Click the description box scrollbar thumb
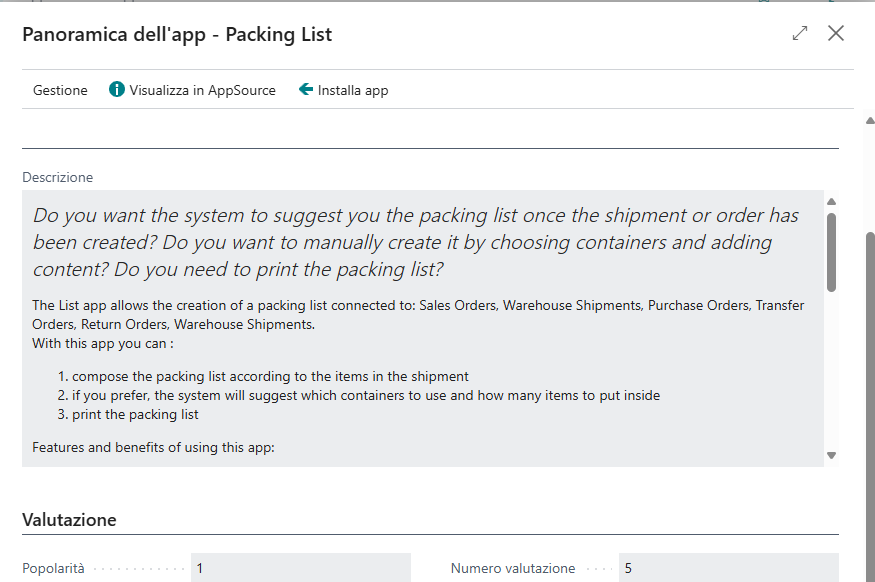Image resolution: width=875 pixels, height=582 pixels. click(831, 250)
